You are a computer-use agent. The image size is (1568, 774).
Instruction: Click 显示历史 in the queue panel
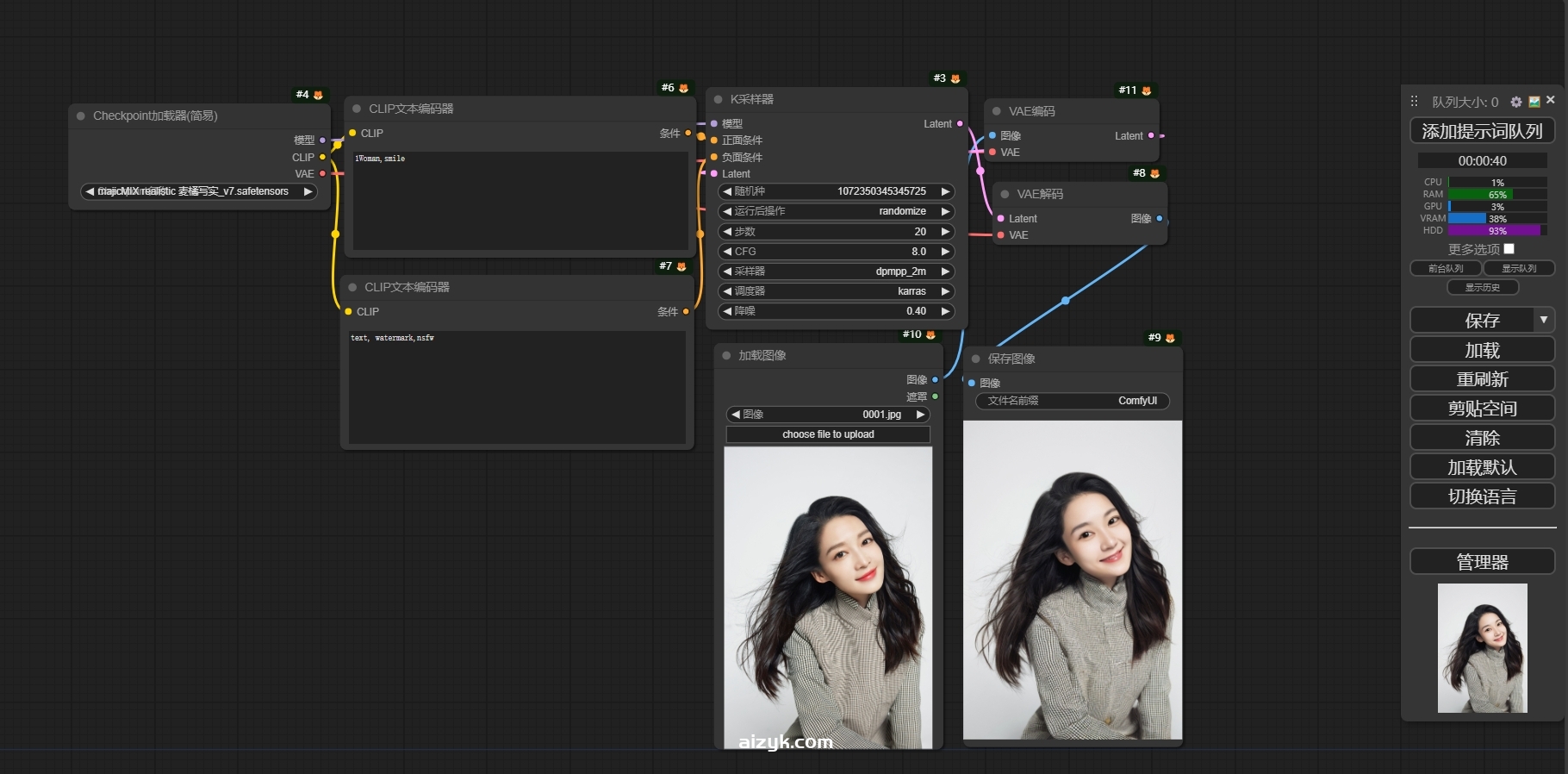click(x=1482, y=287)
